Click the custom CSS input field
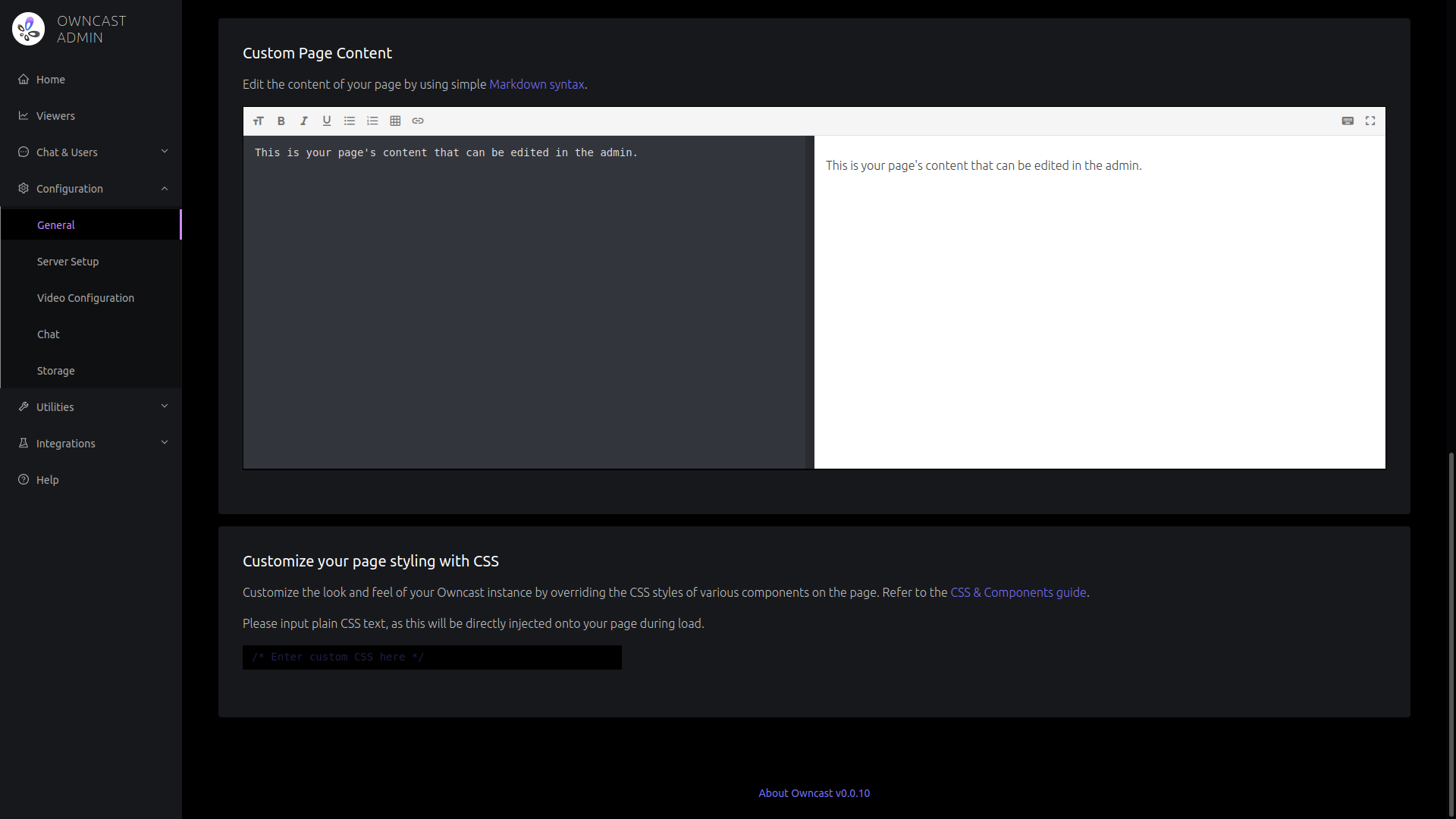The height and width of the screenshot is (819, 1456). tap(432, 657)
